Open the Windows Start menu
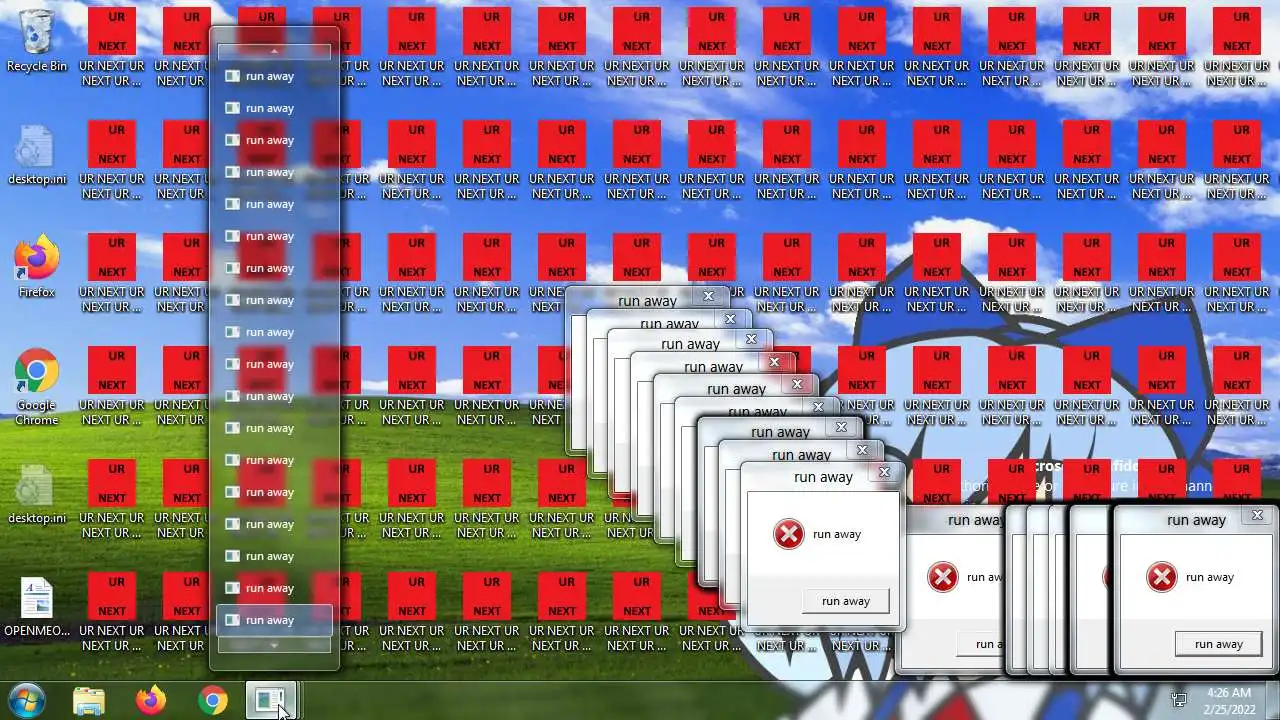The width and height of the screenshot is (1280, 720). click(x=27, y=700)
